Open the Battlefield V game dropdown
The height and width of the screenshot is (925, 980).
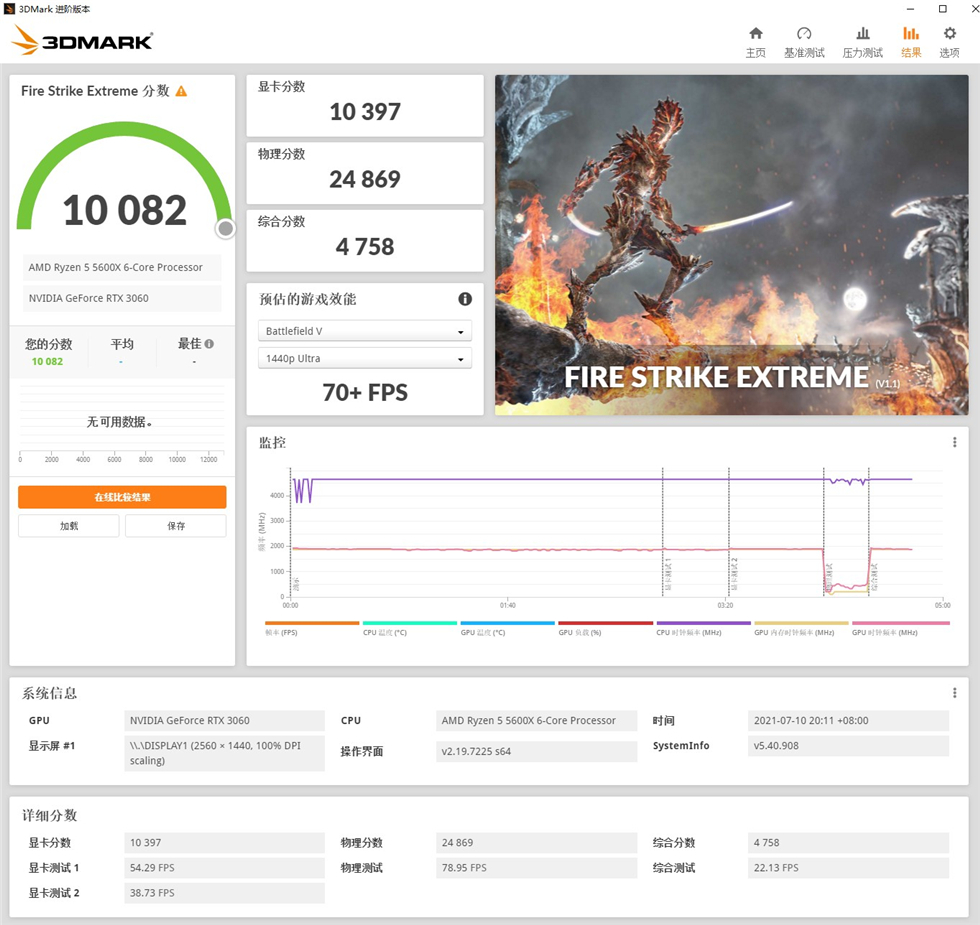coord(364,331)
